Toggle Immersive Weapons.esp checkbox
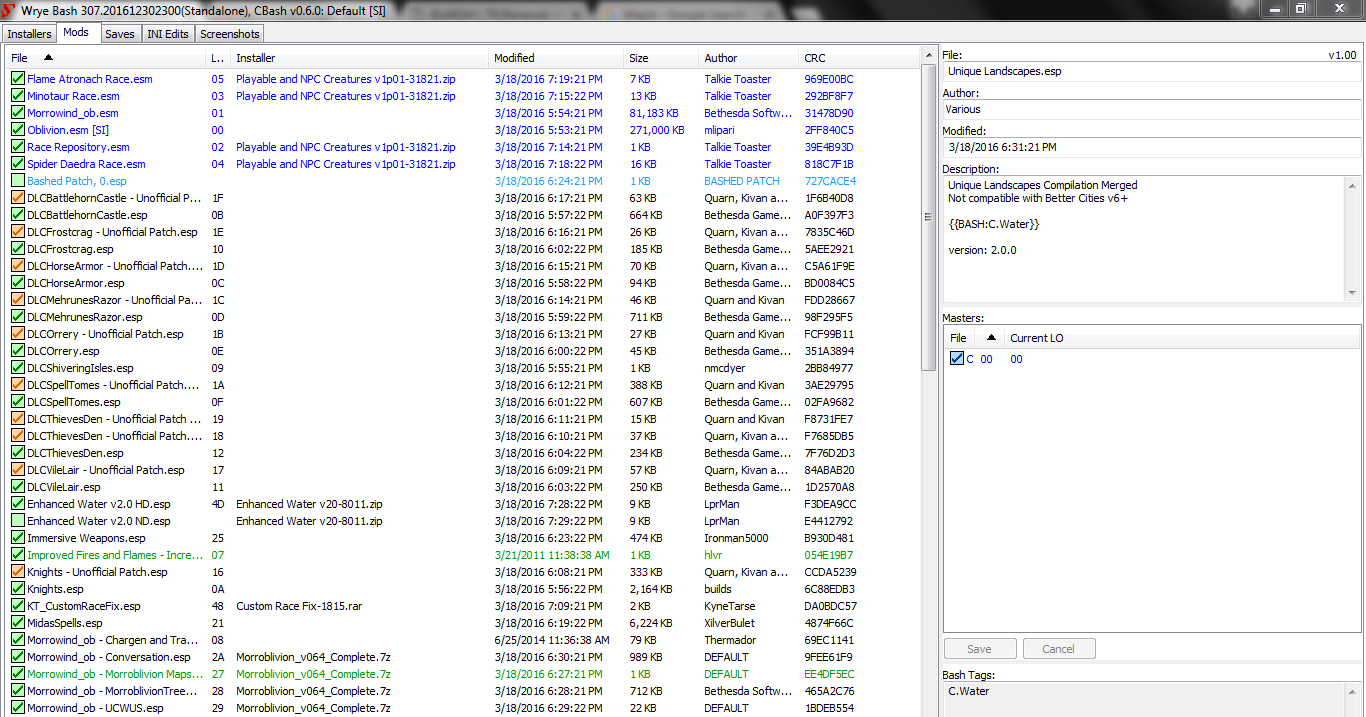Image resolution: width=1366 pixels, height=717 pixels. [x=18, y=538]
